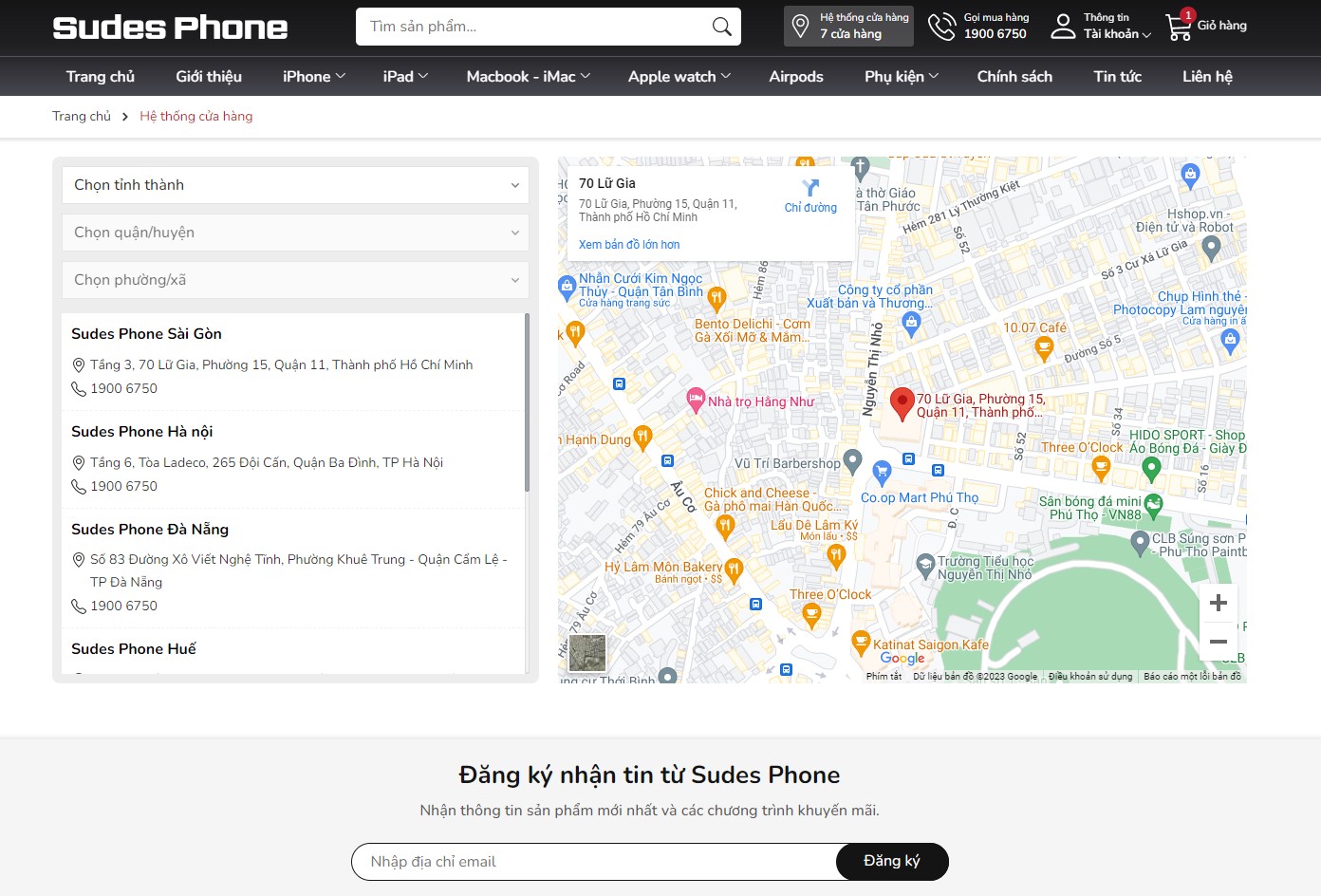Click the Phím tắt map shortcut button
Screen dimensions: 1321x896
pos(884,677)
